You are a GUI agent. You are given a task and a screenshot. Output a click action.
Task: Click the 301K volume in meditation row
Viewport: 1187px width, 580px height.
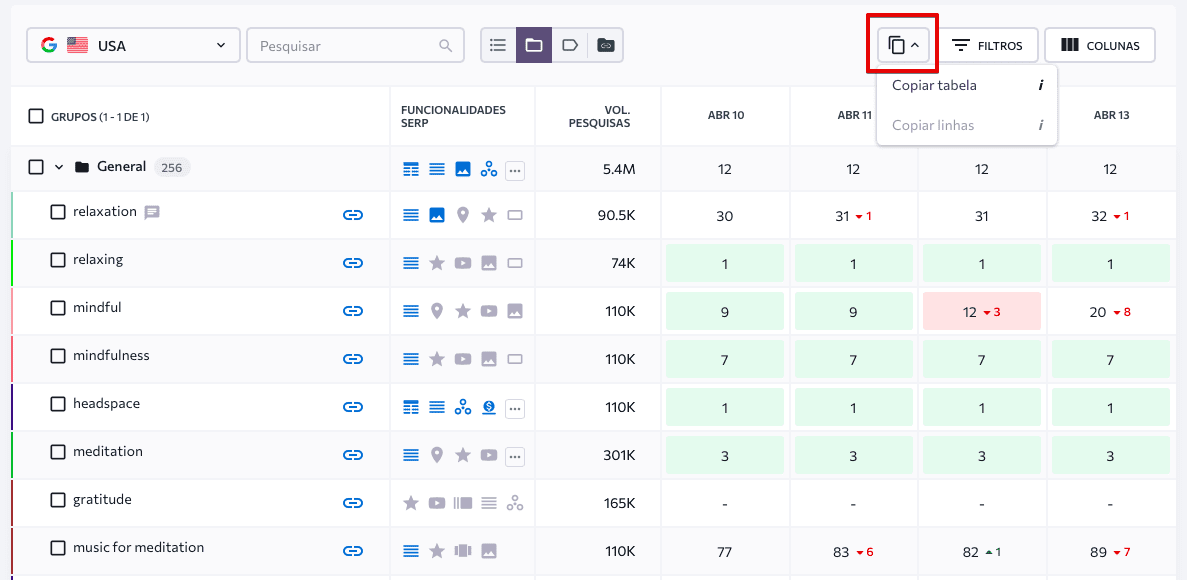point(617,455)
